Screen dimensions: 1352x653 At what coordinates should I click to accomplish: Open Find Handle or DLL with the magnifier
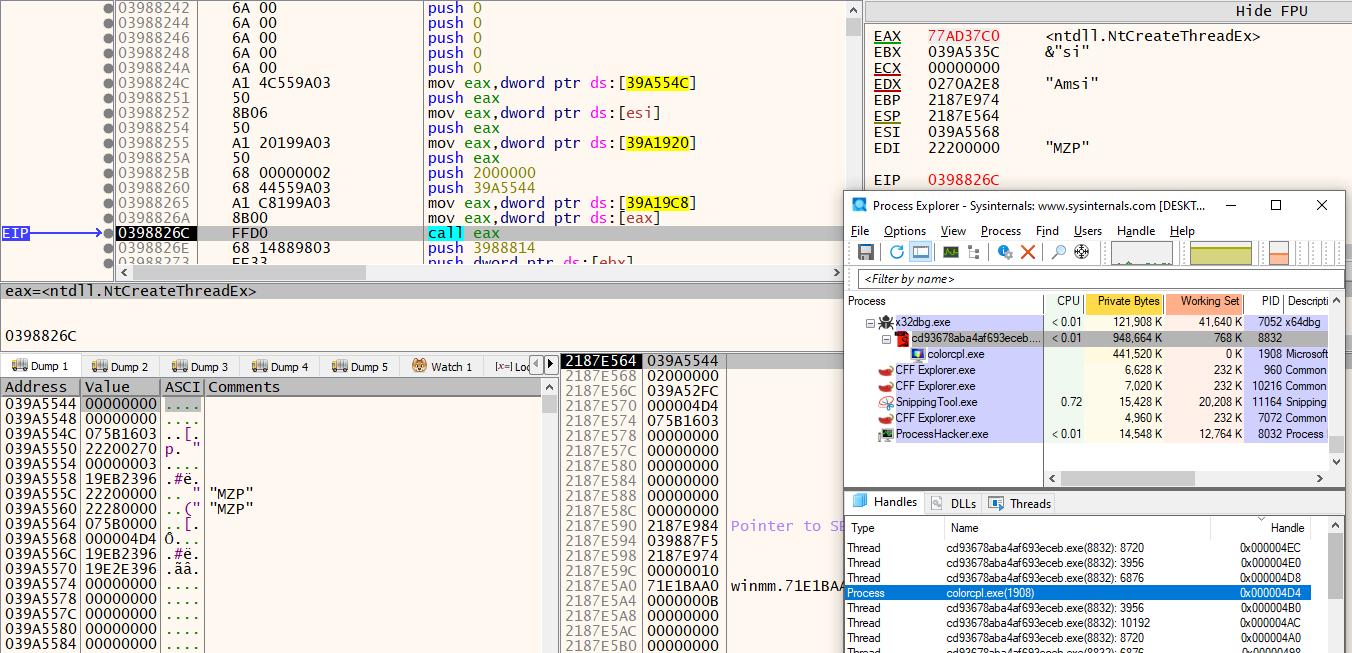1058,251
